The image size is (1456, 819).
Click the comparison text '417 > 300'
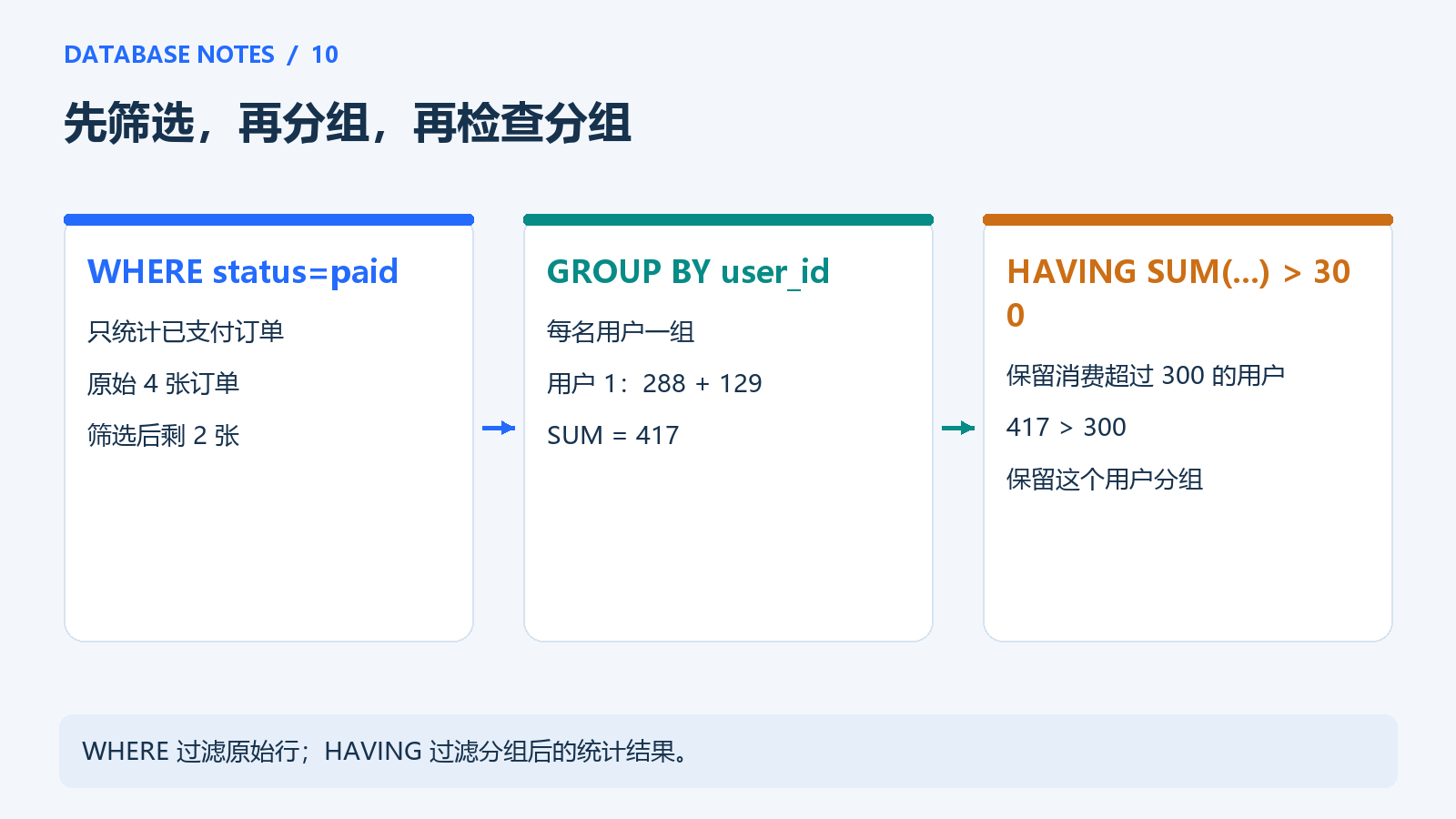pyautogui.click(x=1067, y=427)
